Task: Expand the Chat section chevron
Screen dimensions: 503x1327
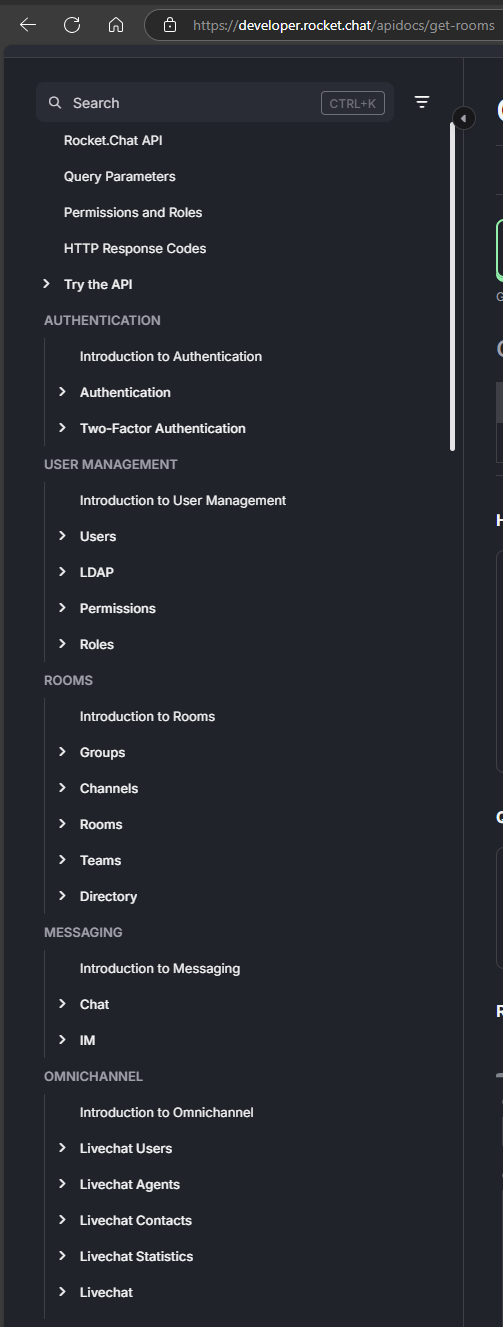Action: (63, 1004)
